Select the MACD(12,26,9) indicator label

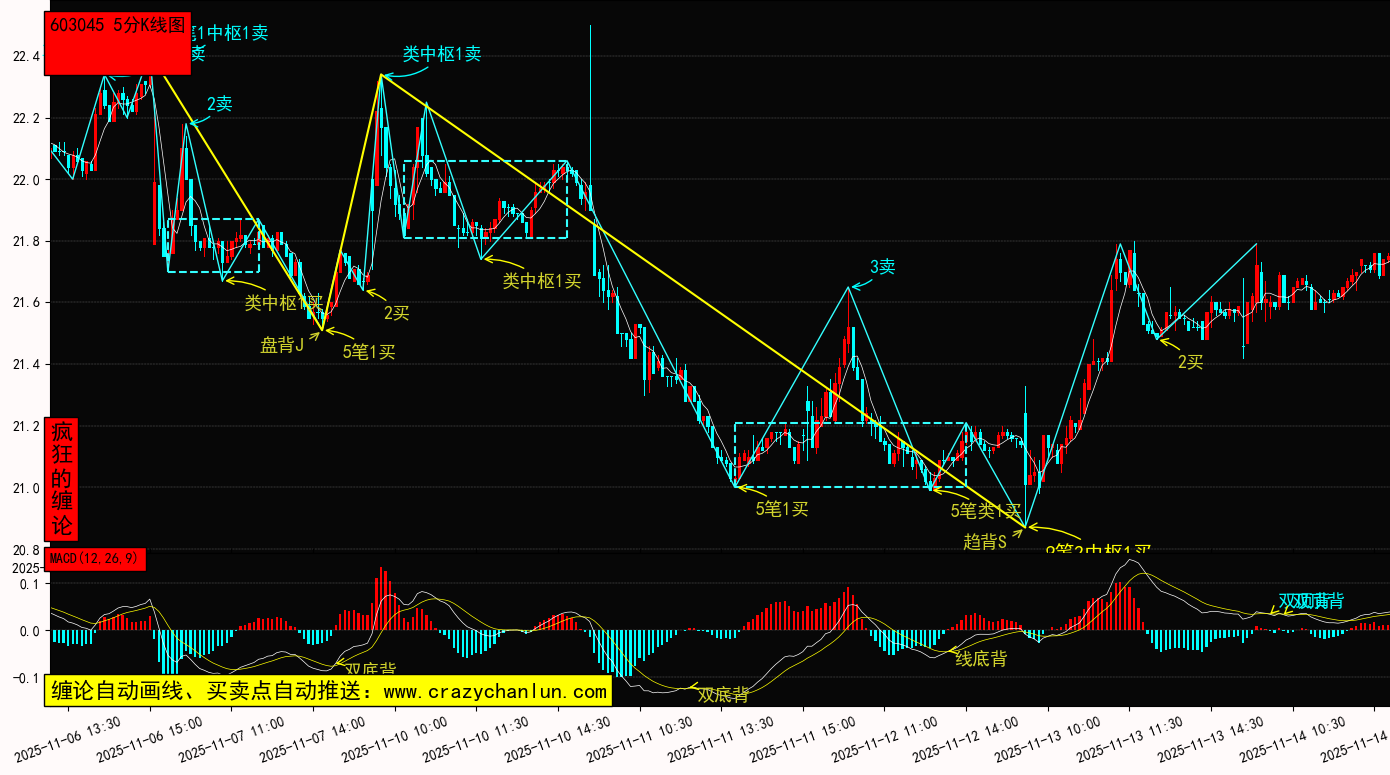pyautogui.click(x=96, y=558)
